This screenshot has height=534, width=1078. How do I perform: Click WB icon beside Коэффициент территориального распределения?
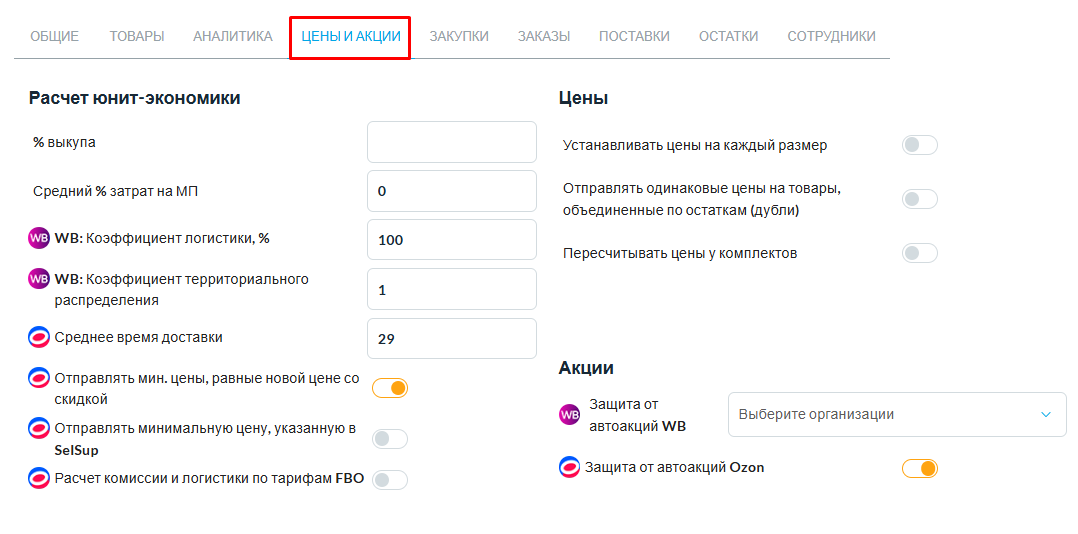click(38, 279)
